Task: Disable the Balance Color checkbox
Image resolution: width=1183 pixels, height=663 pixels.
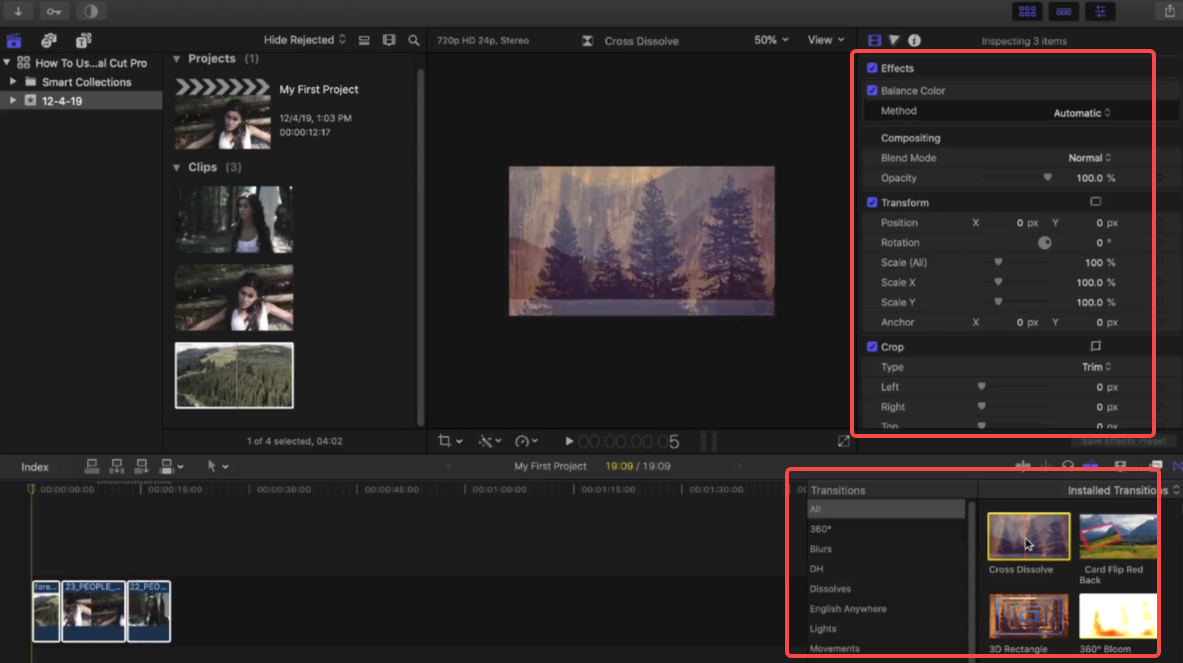Action: [x=872, y=90]
